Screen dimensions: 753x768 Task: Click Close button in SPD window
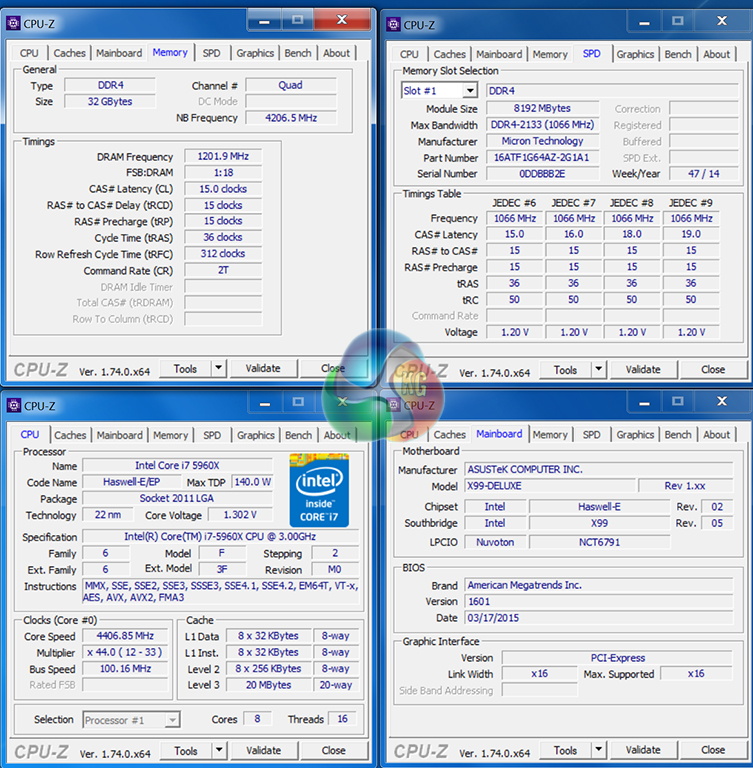tap(713, 369)
